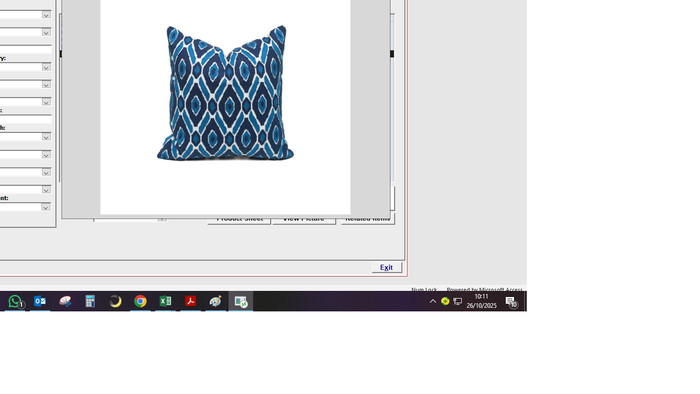
Task: Switch to Excel on the taskbar
Action: [x=165, y=302]
